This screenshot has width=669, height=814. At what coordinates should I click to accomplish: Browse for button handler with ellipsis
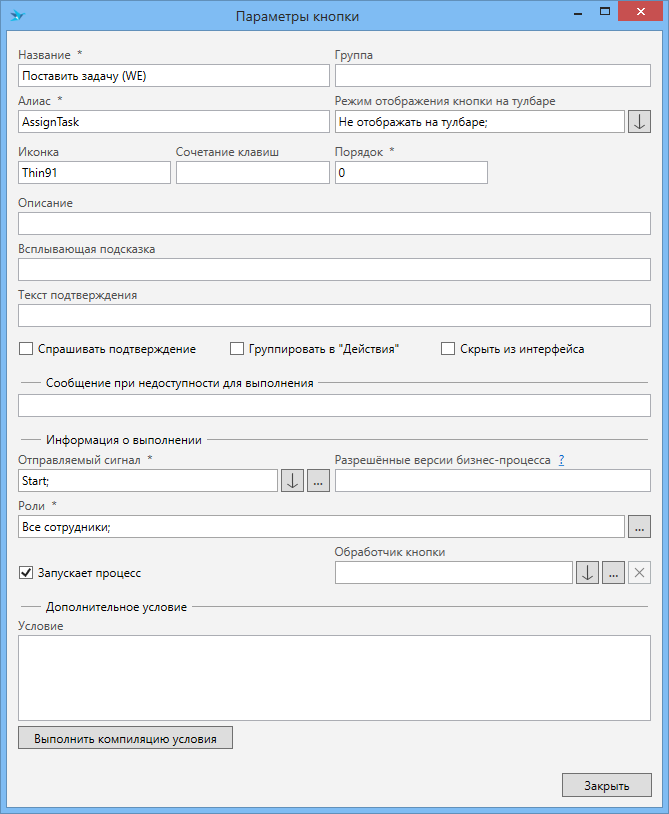(x=614, y=572)
